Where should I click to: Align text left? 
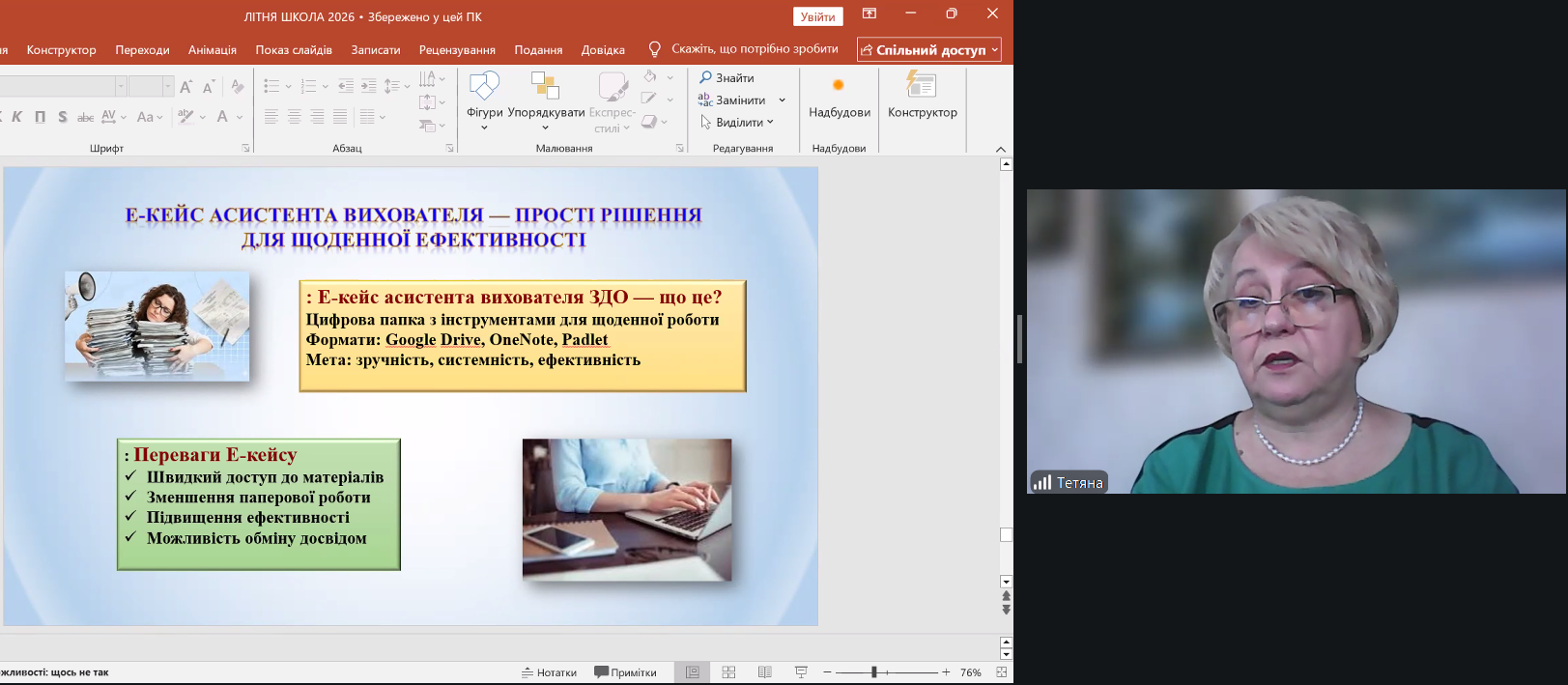click(271, 117)
